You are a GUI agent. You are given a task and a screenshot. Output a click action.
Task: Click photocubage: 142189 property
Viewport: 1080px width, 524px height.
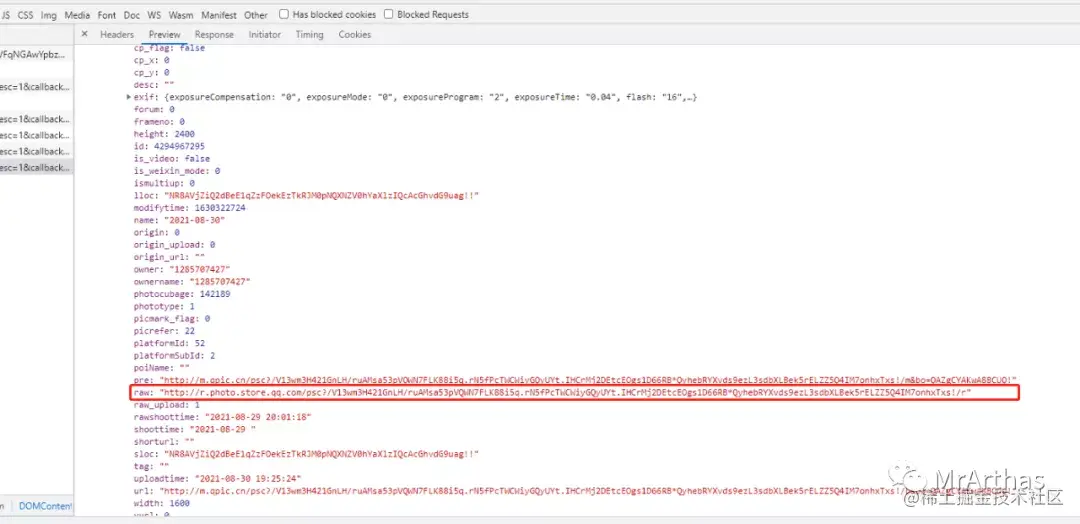click(x=182, y=294)
